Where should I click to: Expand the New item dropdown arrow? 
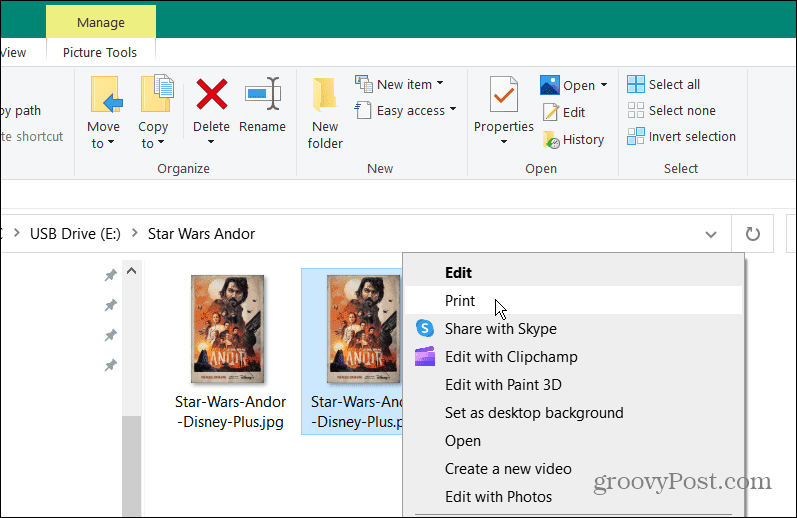(440, 83)
